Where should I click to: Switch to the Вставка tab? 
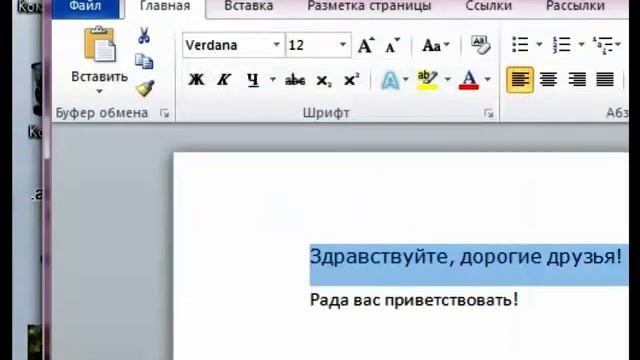point(249,7)
